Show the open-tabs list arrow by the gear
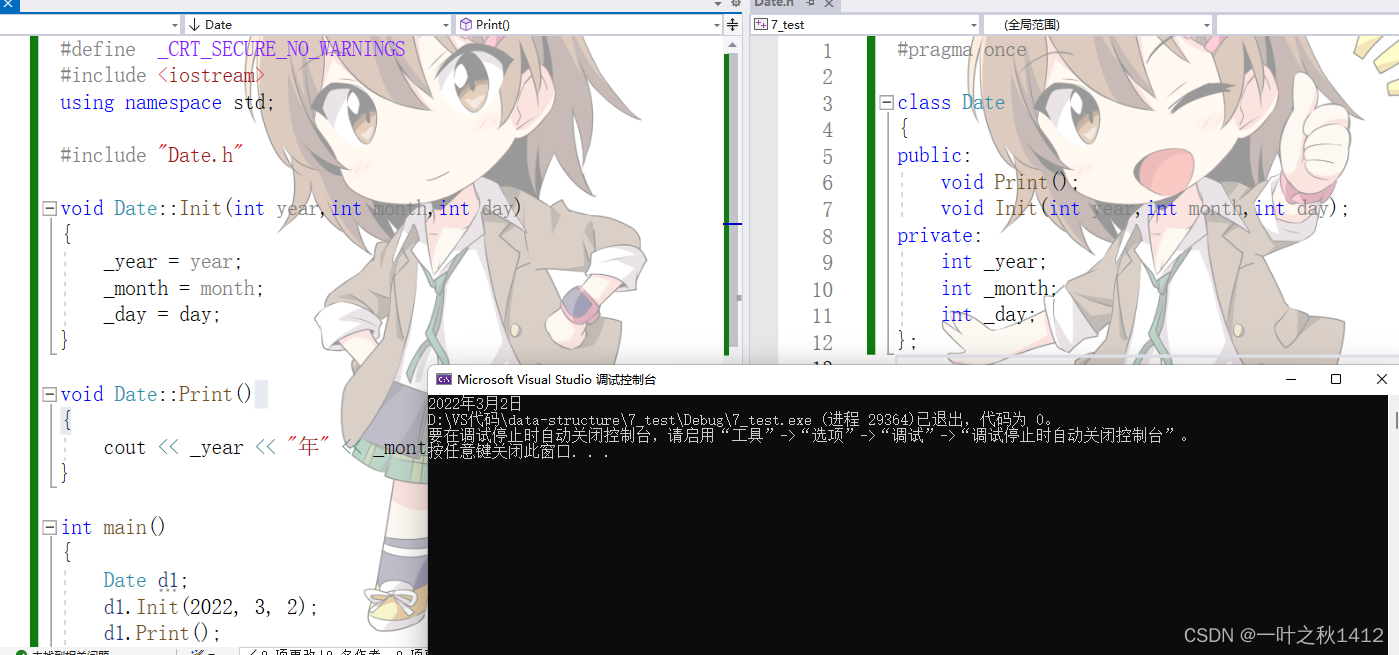 click(717, 4)
